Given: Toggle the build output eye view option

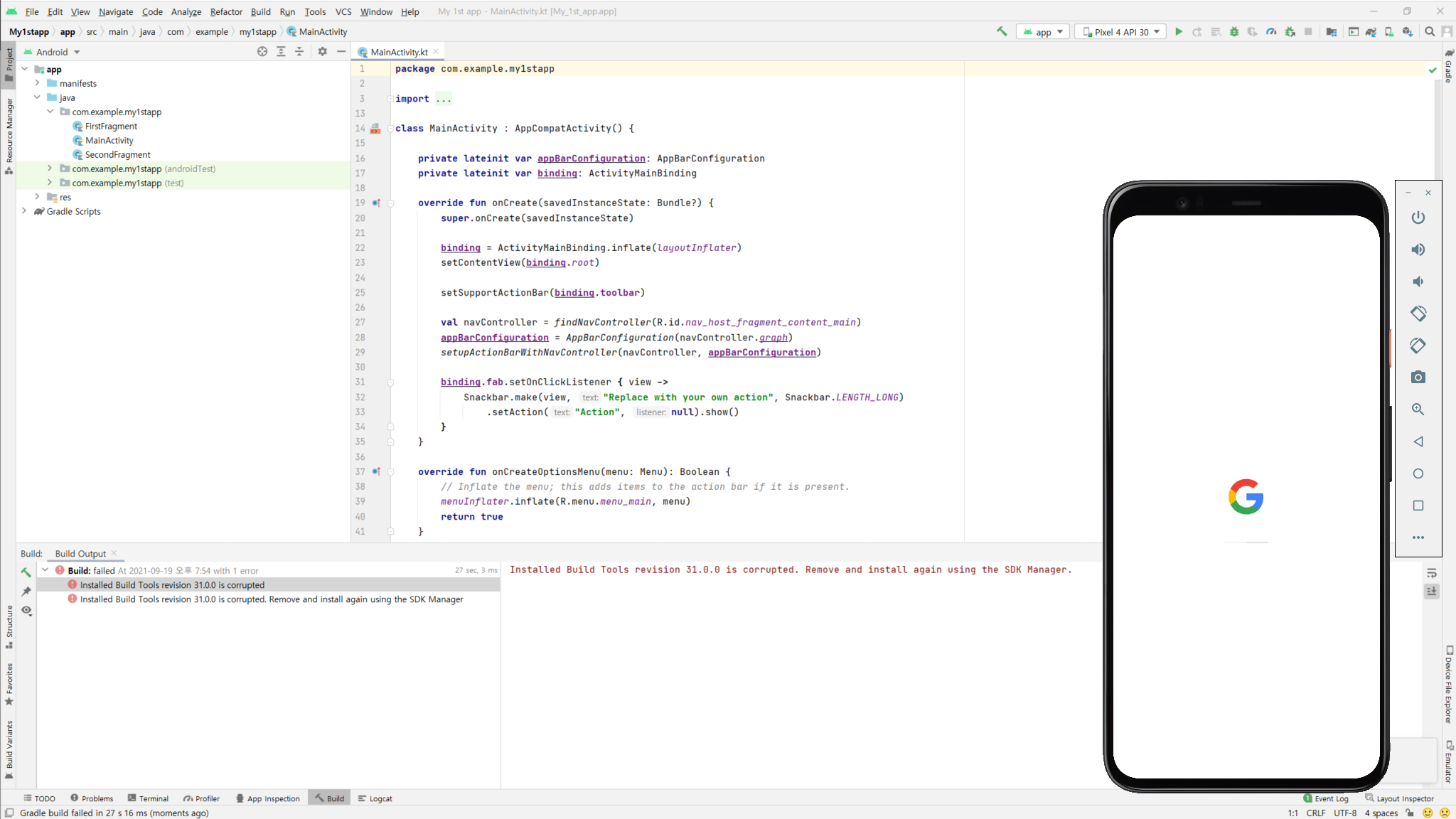Looking at the screenshot, I should [26, 611].
